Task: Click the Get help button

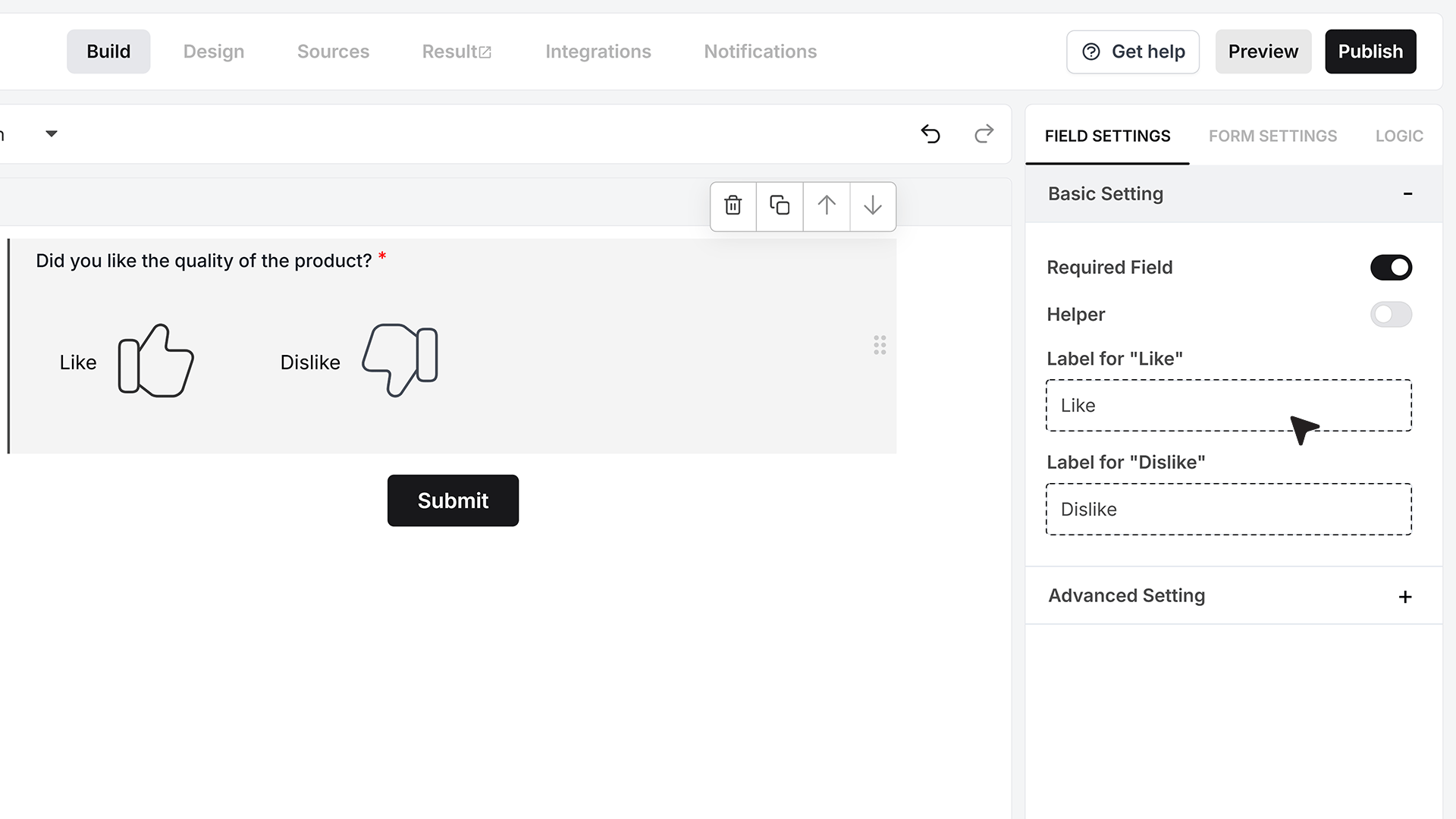Action: (x=1133, y=52)
